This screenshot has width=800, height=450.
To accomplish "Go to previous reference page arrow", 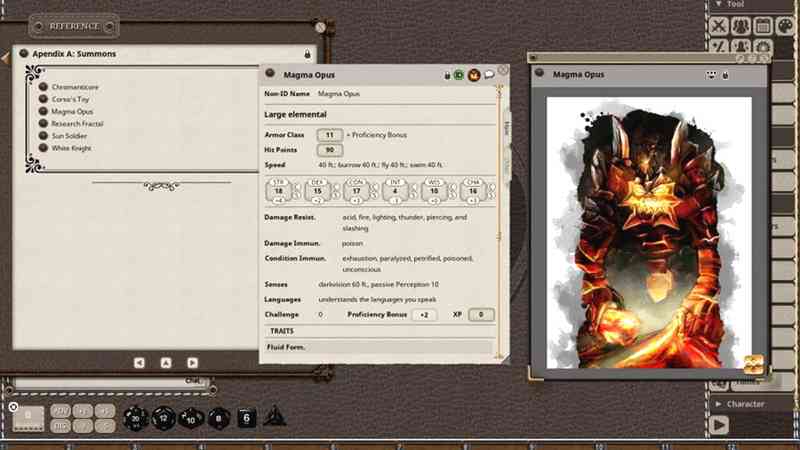I will point(139,362).
